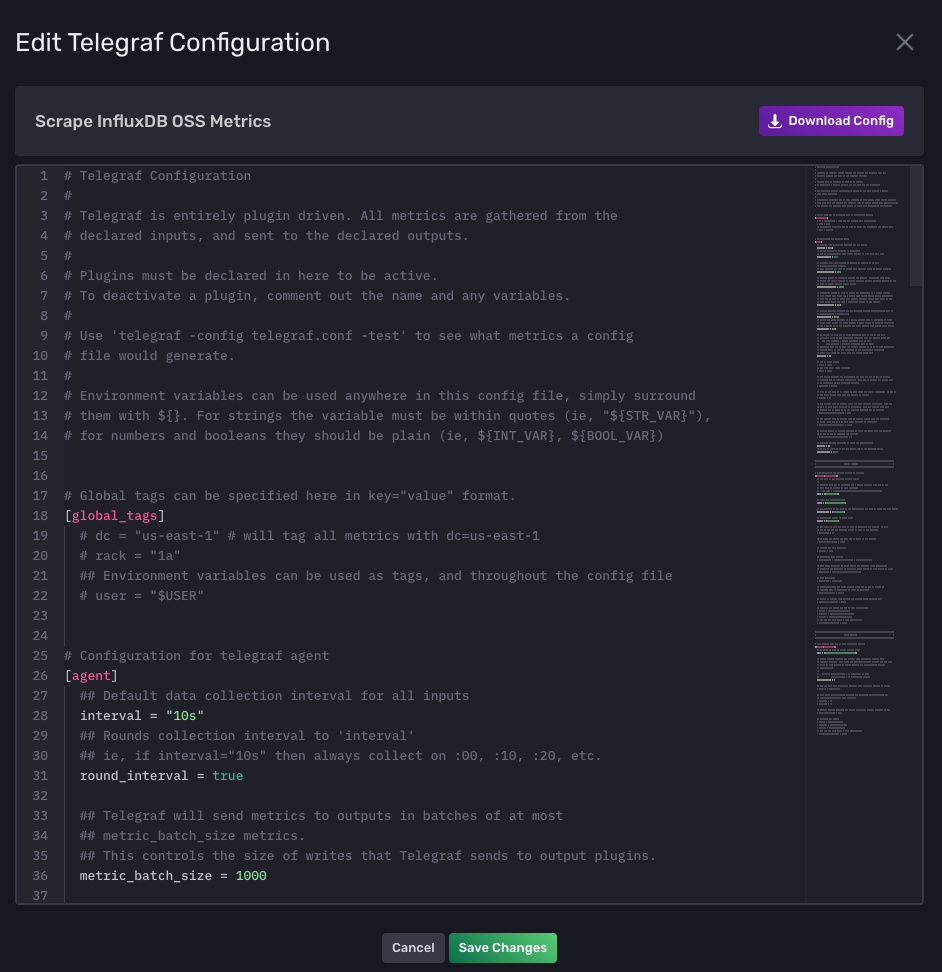
Task: Click the metric_batch_size value 1000
Action: coord(251,876)
